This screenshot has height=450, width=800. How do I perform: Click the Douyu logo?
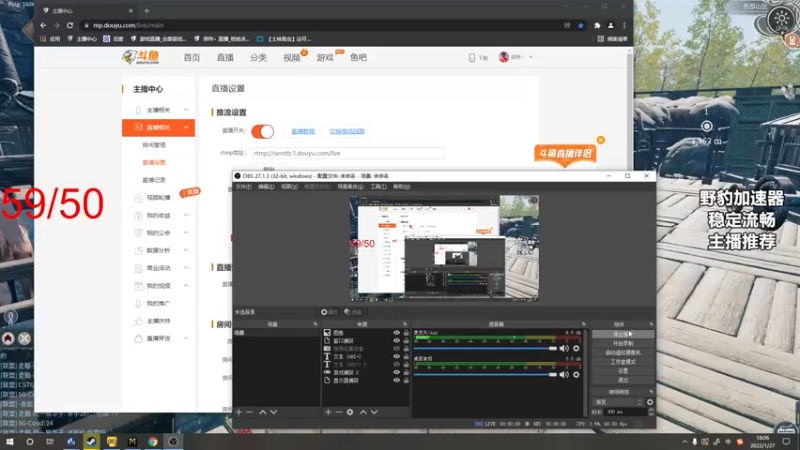pyautogui.click(x=141, y=57)
